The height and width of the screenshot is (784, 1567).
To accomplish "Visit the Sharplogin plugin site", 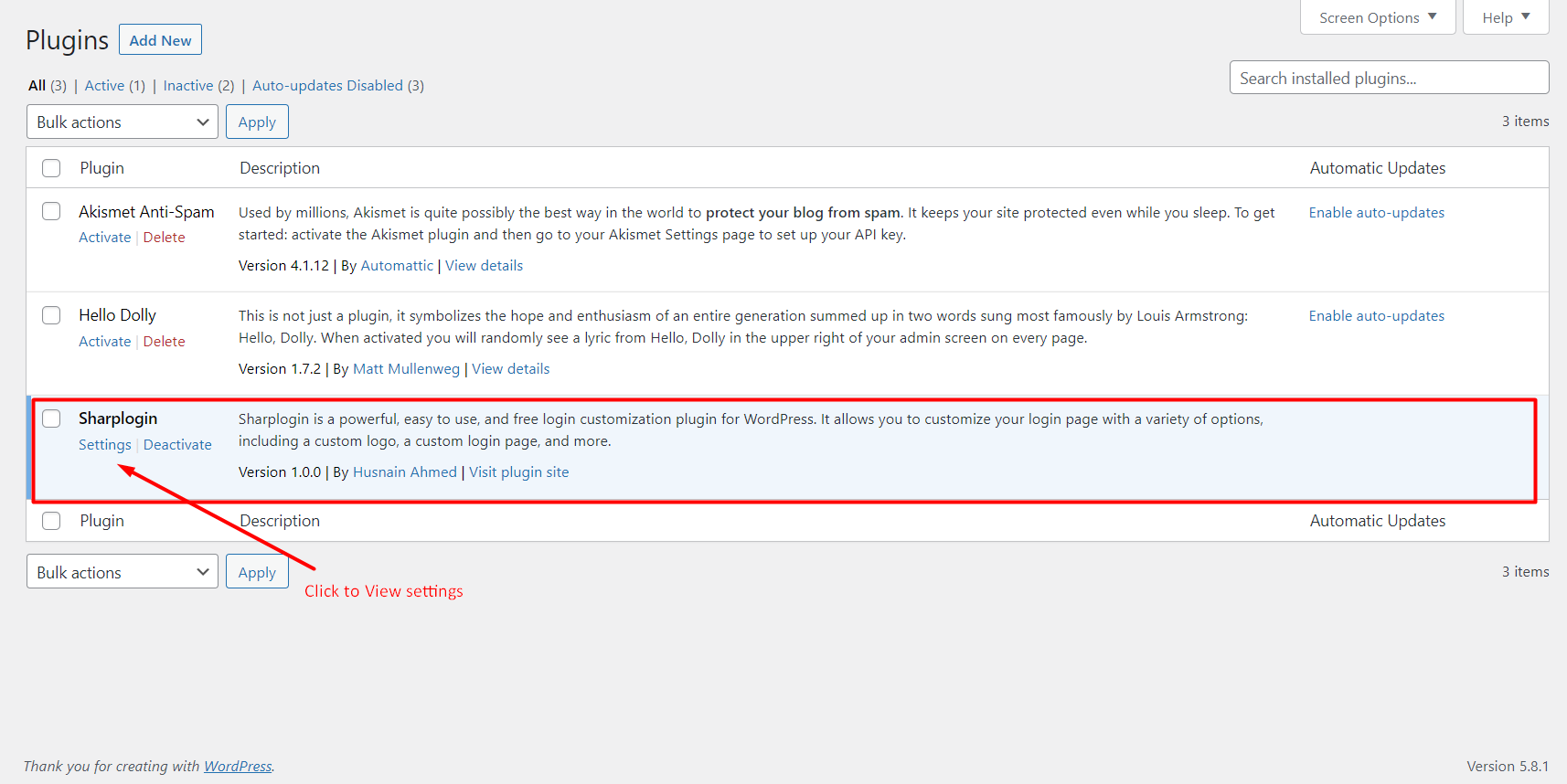I will pyautogui.click(x=518, y=471).
